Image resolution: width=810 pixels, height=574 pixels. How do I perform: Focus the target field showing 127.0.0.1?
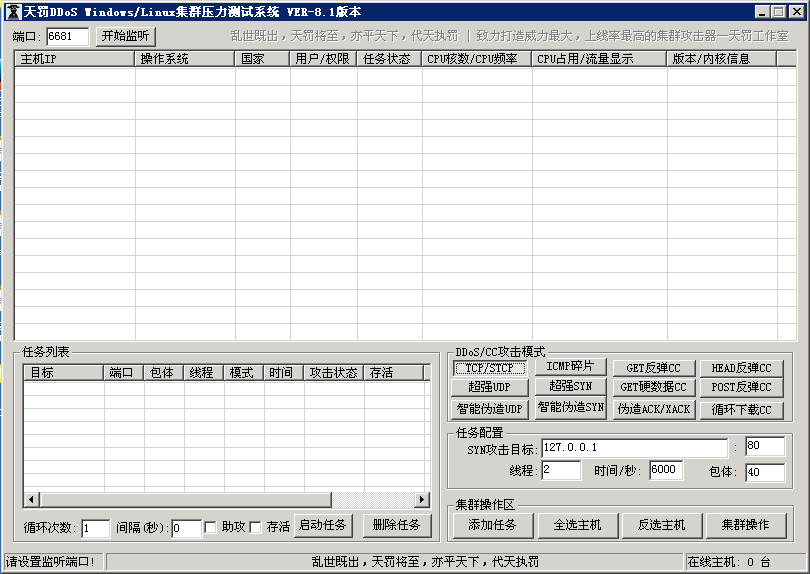(x=635, y=448)
